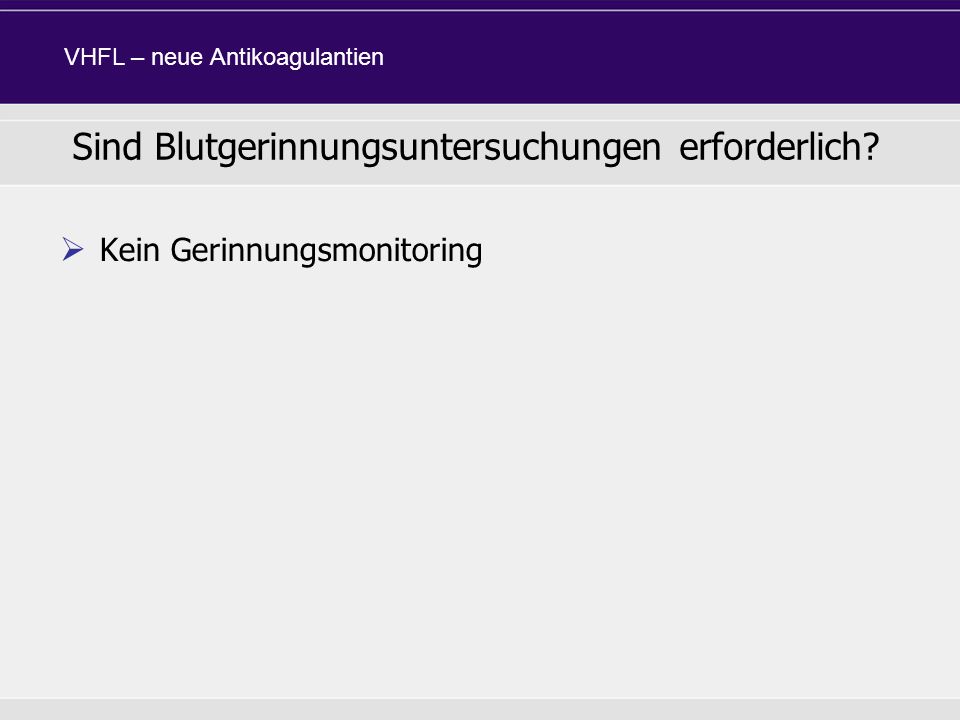
Task: Click the thin light line atop the header
Action: tap(480, 10)
